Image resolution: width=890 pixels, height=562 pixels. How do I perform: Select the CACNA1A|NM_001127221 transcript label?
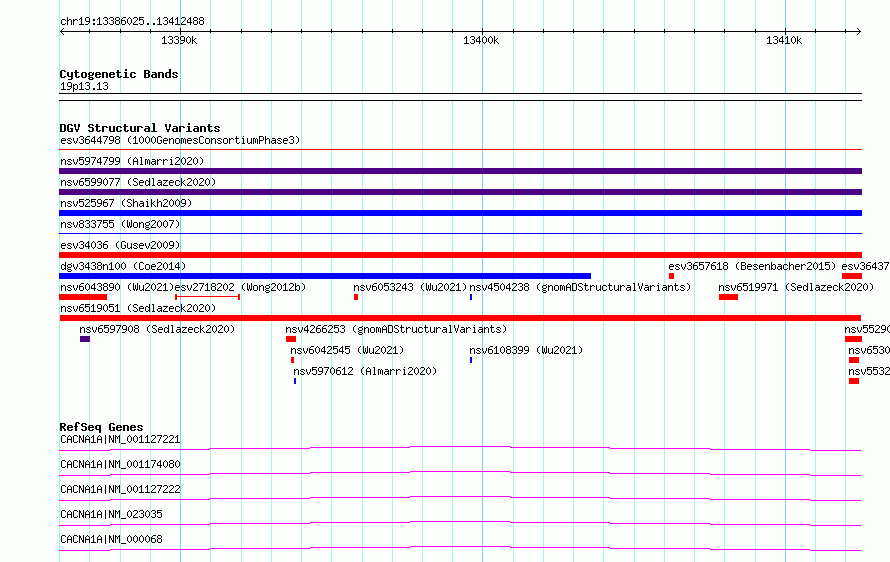[x=120, y=439]
